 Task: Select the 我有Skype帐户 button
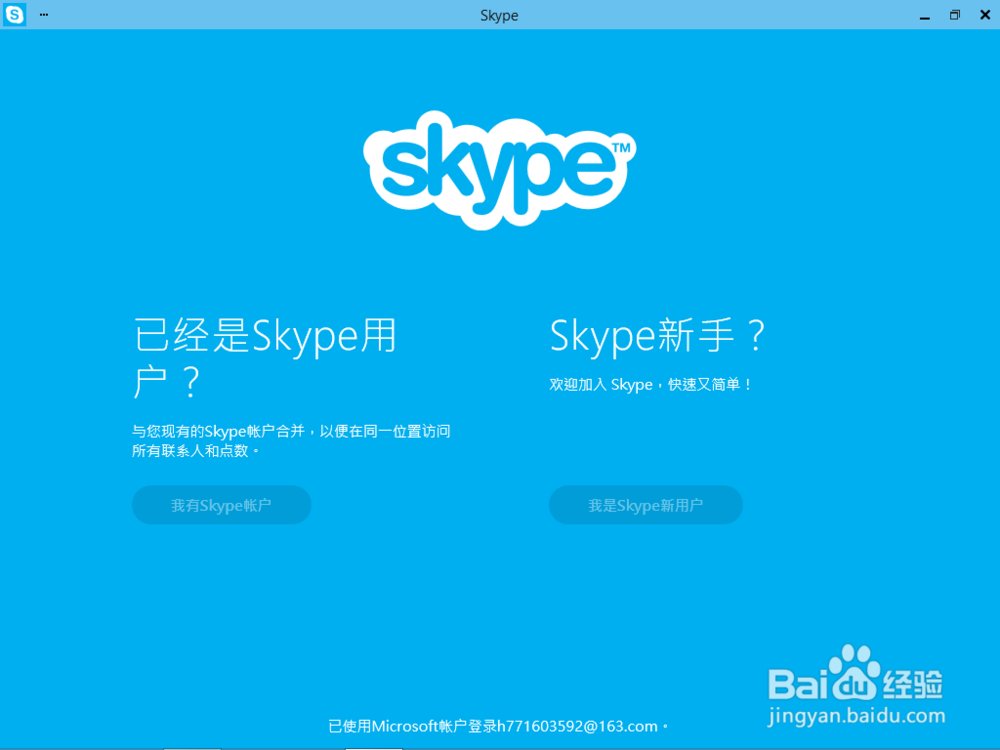click(x=221, y=505)
